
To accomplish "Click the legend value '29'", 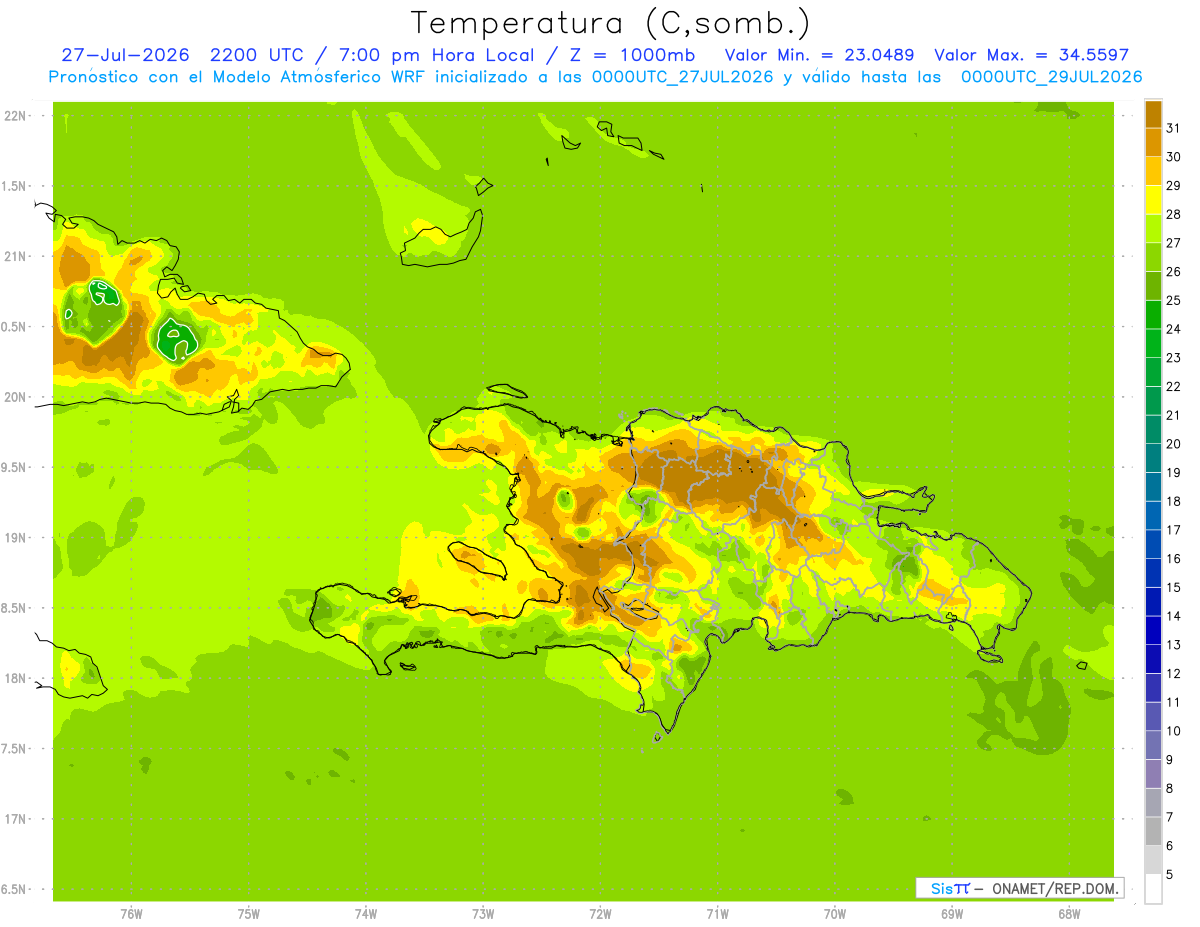I will 1173,185.
